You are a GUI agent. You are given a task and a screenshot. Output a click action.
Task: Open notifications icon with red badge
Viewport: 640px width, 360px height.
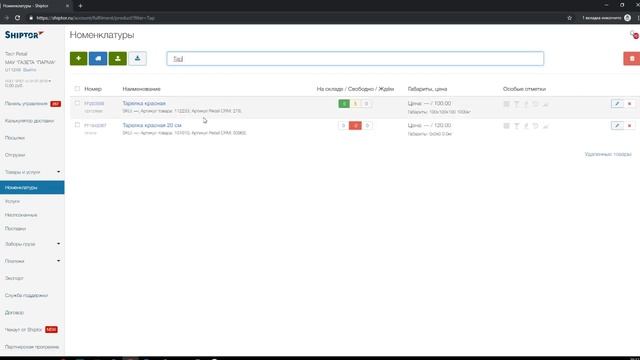tap(634, 35)
